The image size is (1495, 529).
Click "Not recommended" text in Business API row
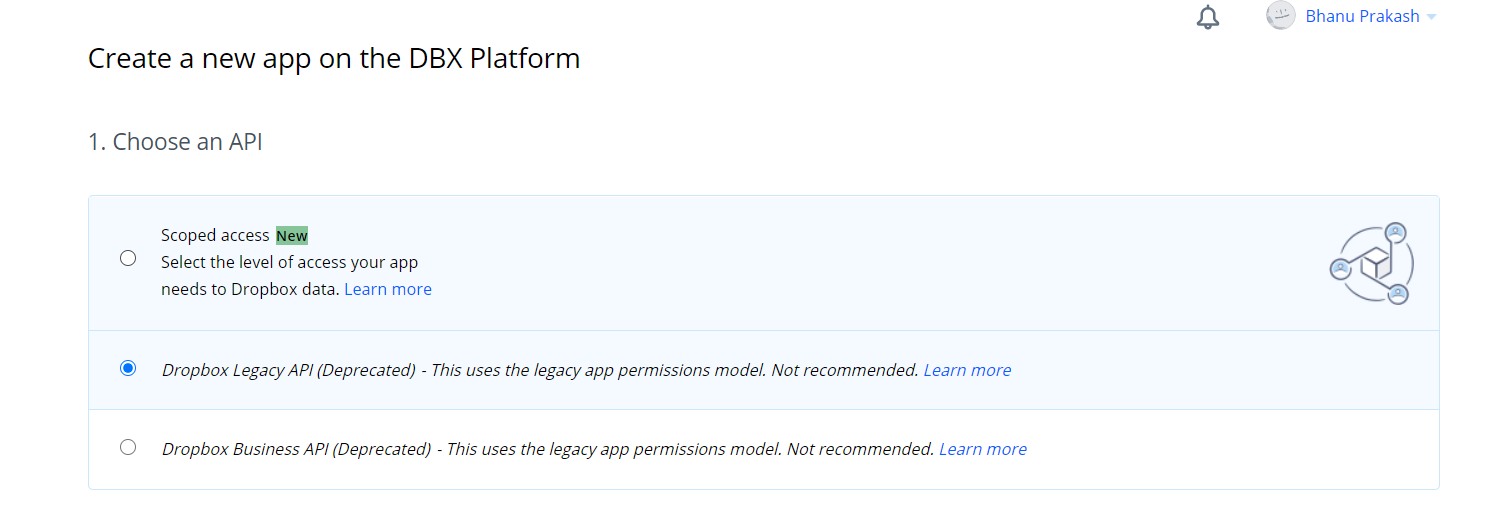860,449
